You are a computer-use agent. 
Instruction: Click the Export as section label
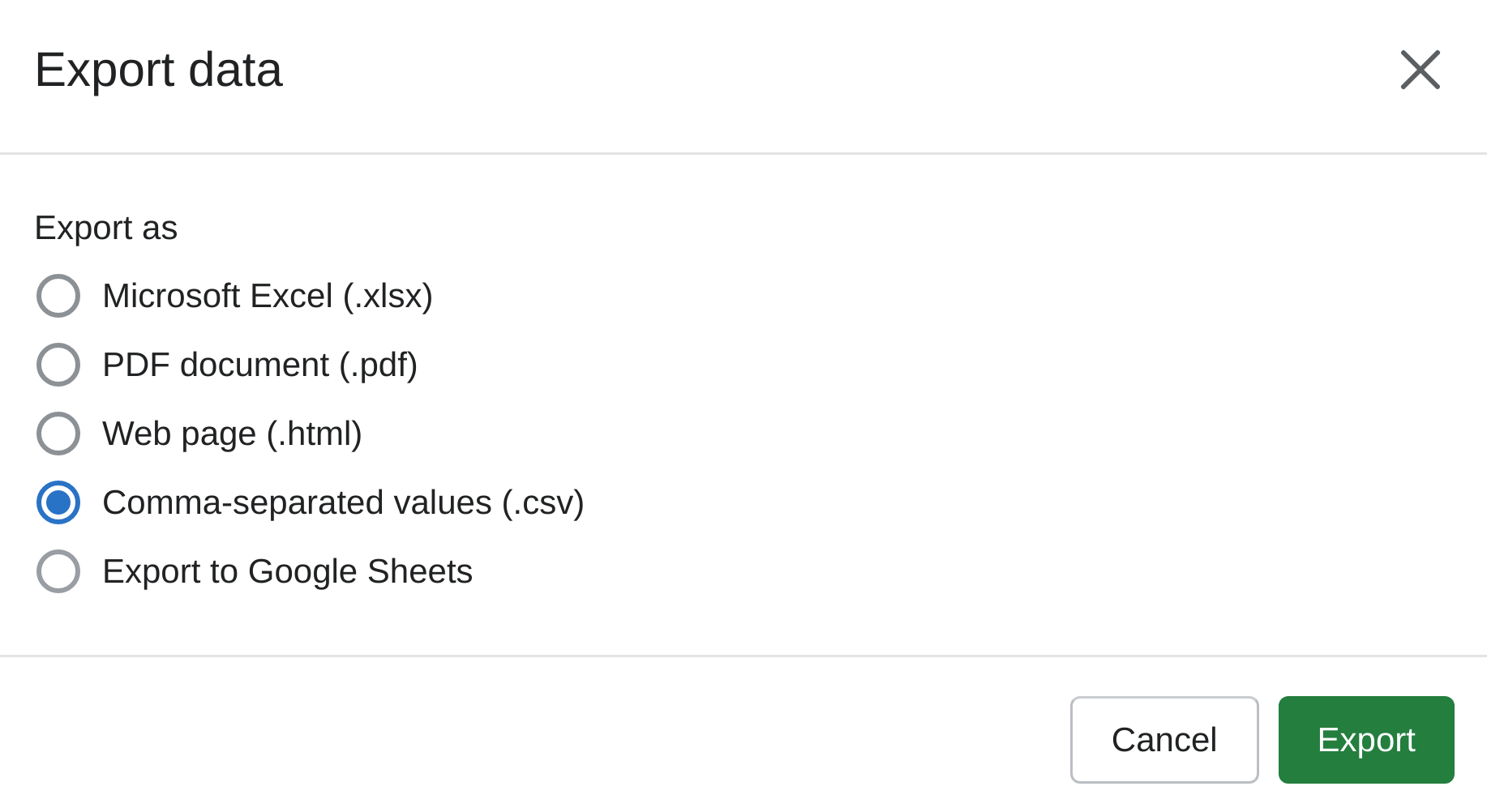(x=105, y=228)
